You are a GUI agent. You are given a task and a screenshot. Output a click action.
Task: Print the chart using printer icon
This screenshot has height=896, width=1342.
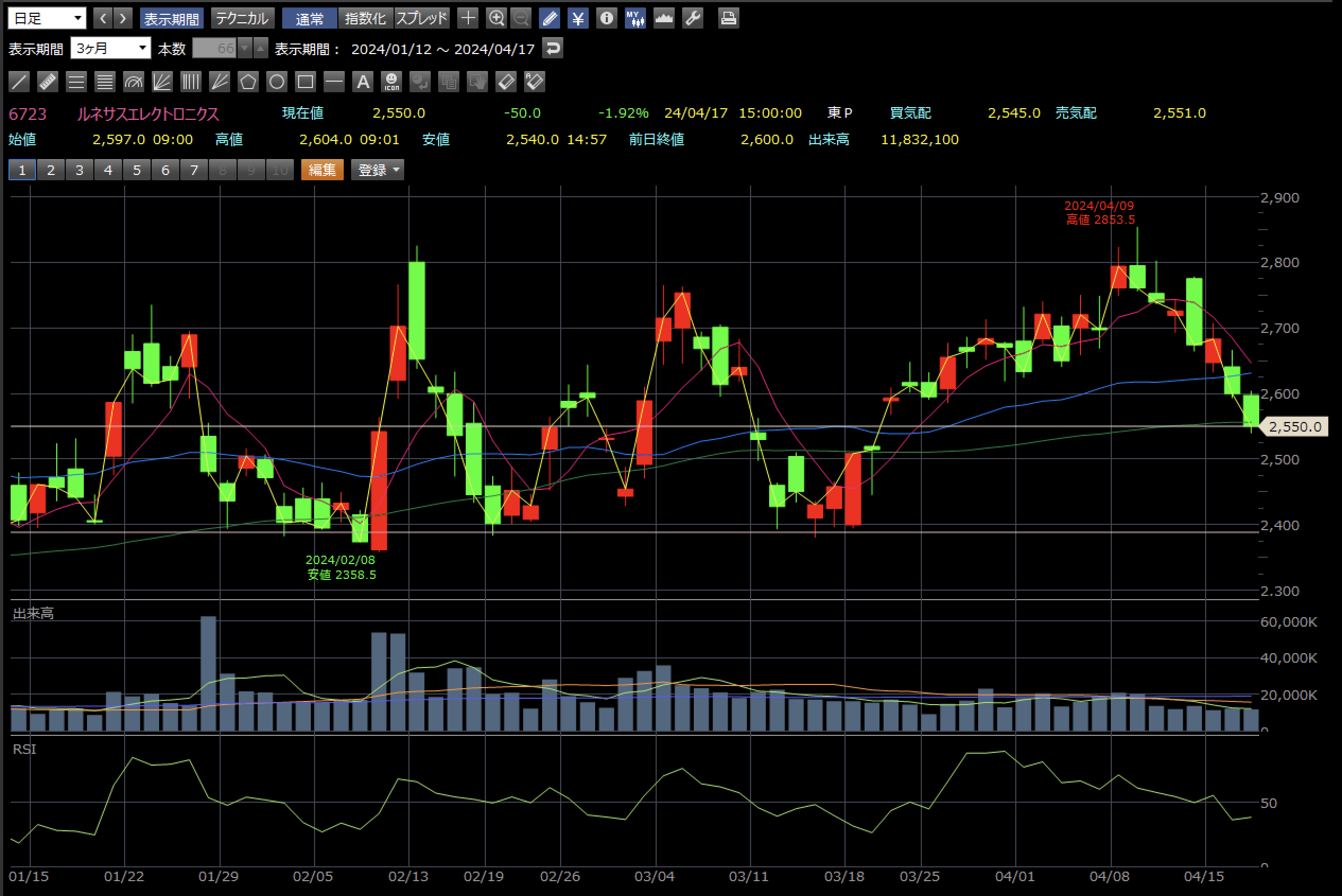coord(728,18)
